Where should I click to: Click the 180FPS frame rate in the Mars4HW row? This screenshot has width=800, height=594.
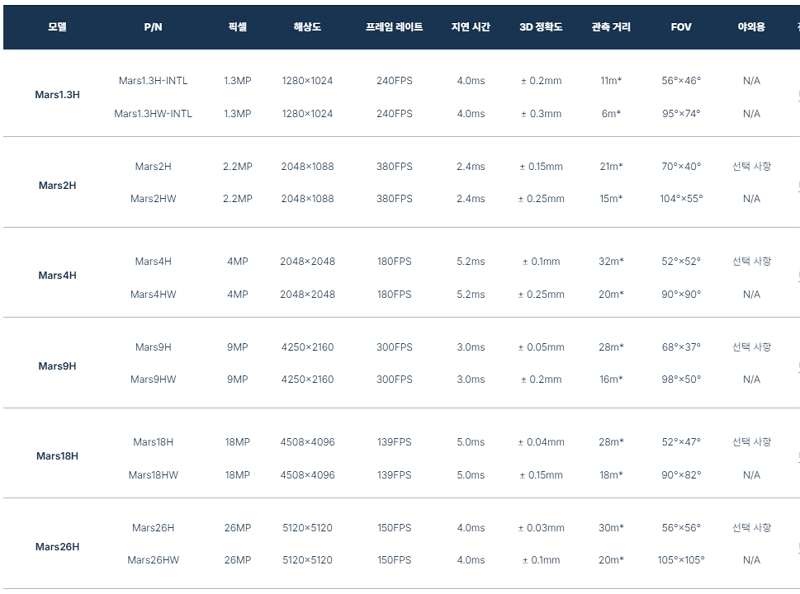tap(394, 294)
